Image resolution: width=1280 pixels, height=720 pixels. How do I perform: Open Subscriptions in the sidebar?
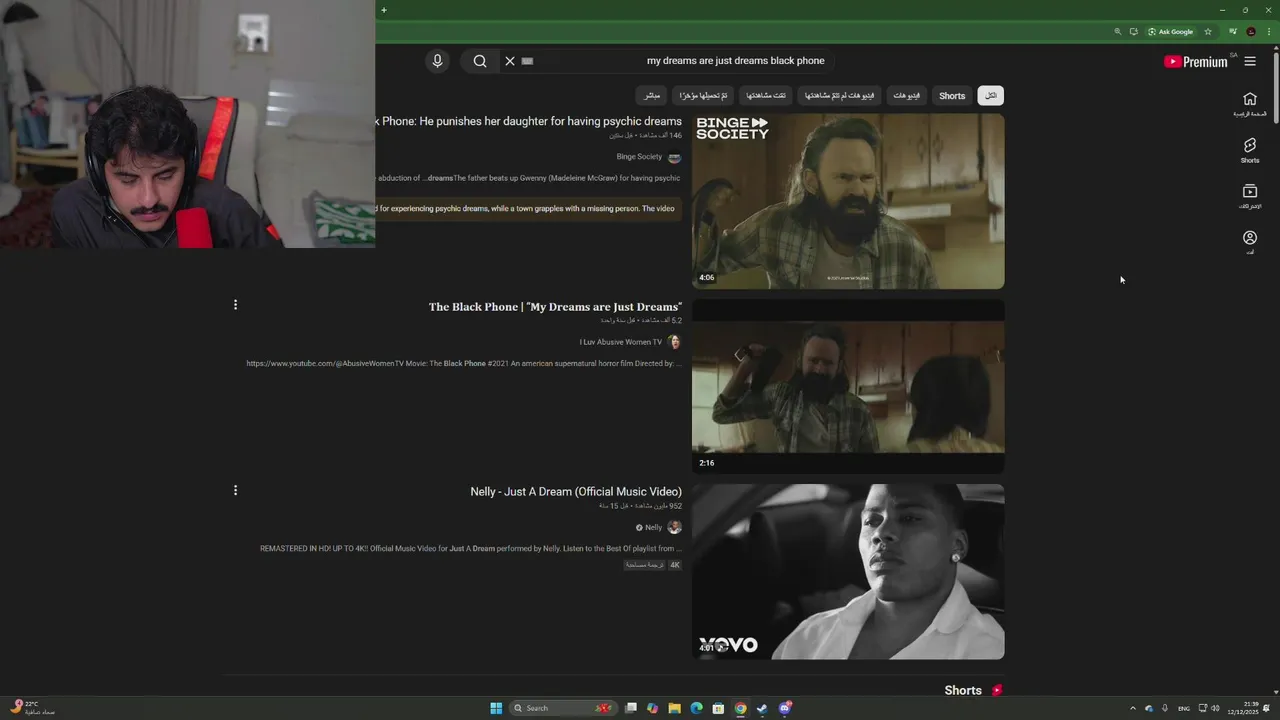coord(1250,196)
